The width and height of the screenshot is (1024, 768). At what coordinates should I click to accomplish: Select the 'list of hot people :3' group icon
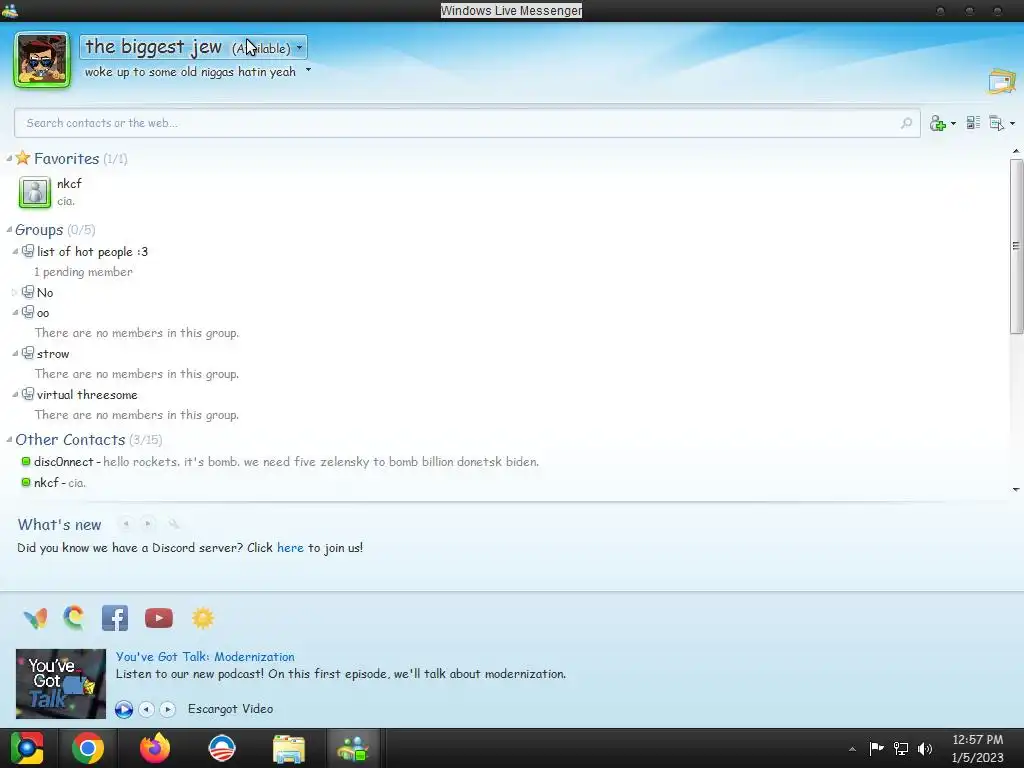[27, 251]
